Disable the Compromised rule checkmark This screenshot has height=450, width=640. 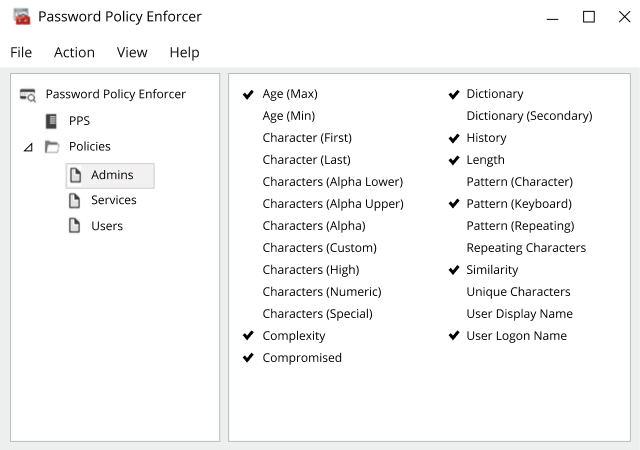pyautogui.click(x=248, y=358)
